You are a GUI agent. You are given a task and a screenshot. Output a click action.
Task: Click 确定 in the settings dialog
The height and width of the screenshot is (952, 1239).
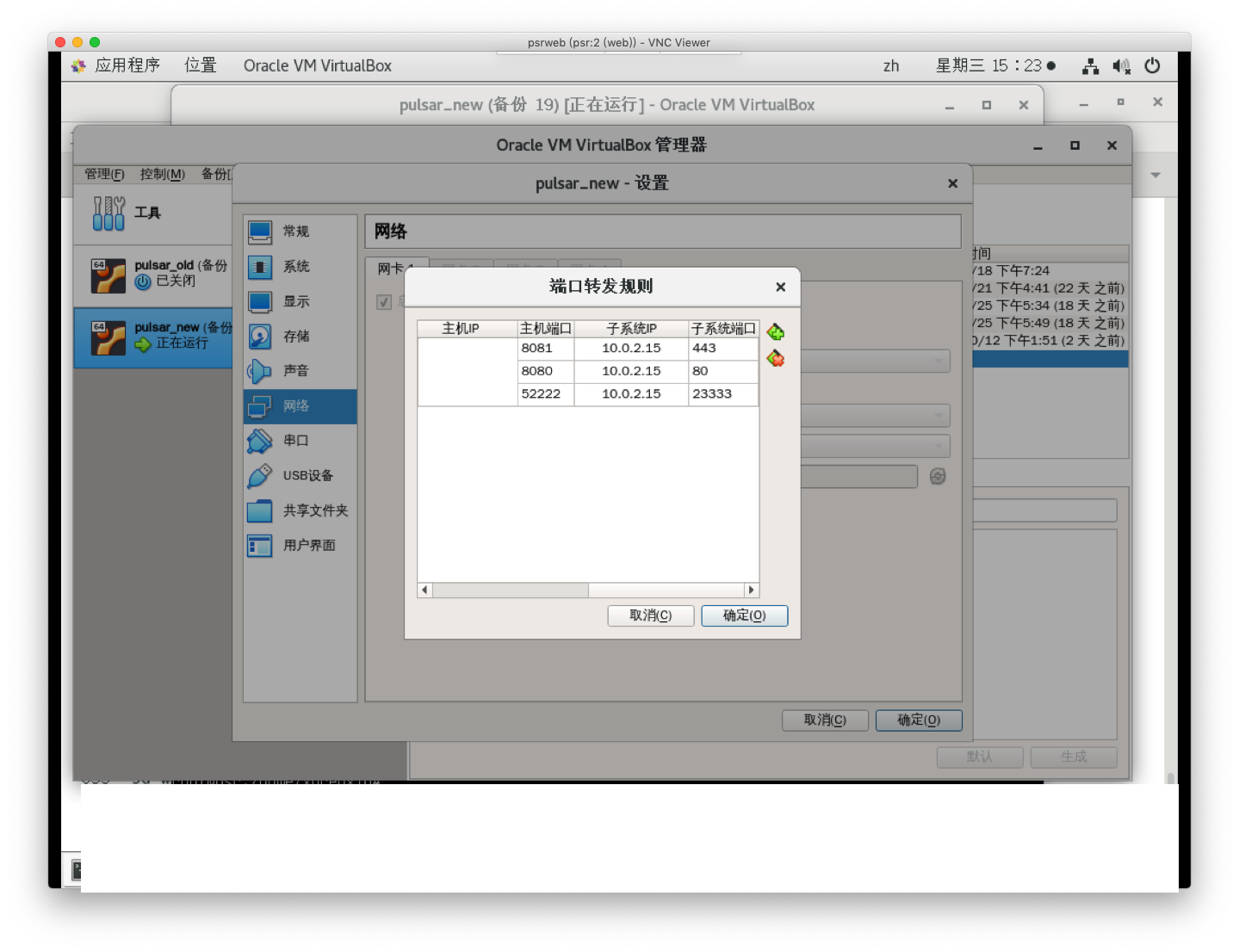pyautogui.click(x=919, y=720)
